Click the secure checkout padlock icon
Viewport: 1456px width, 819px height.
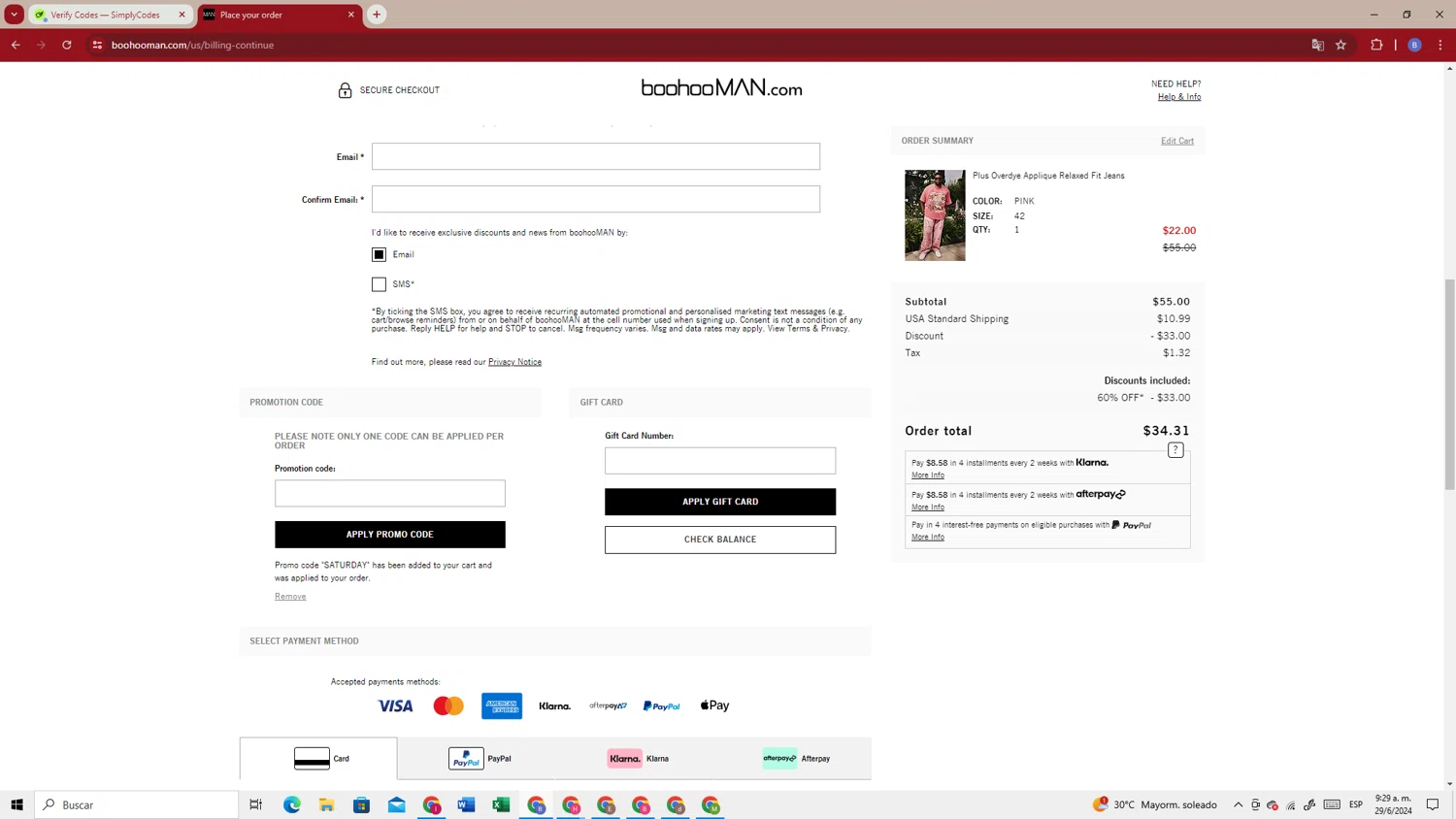click(345, 90)
